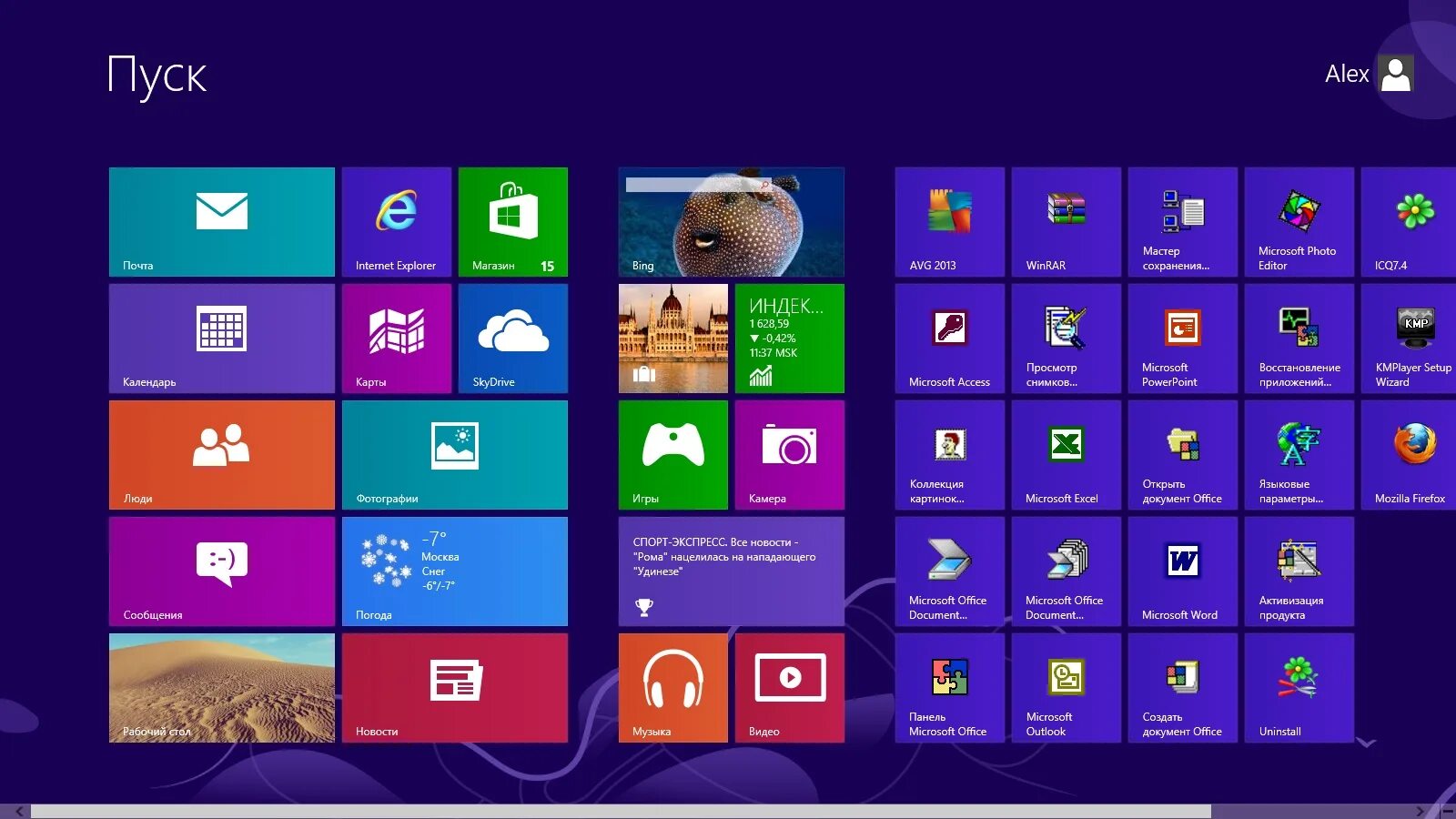This screenshot has height=819, width=1456.
Task: Launch WinRAR
Action: pos(1067,222)
